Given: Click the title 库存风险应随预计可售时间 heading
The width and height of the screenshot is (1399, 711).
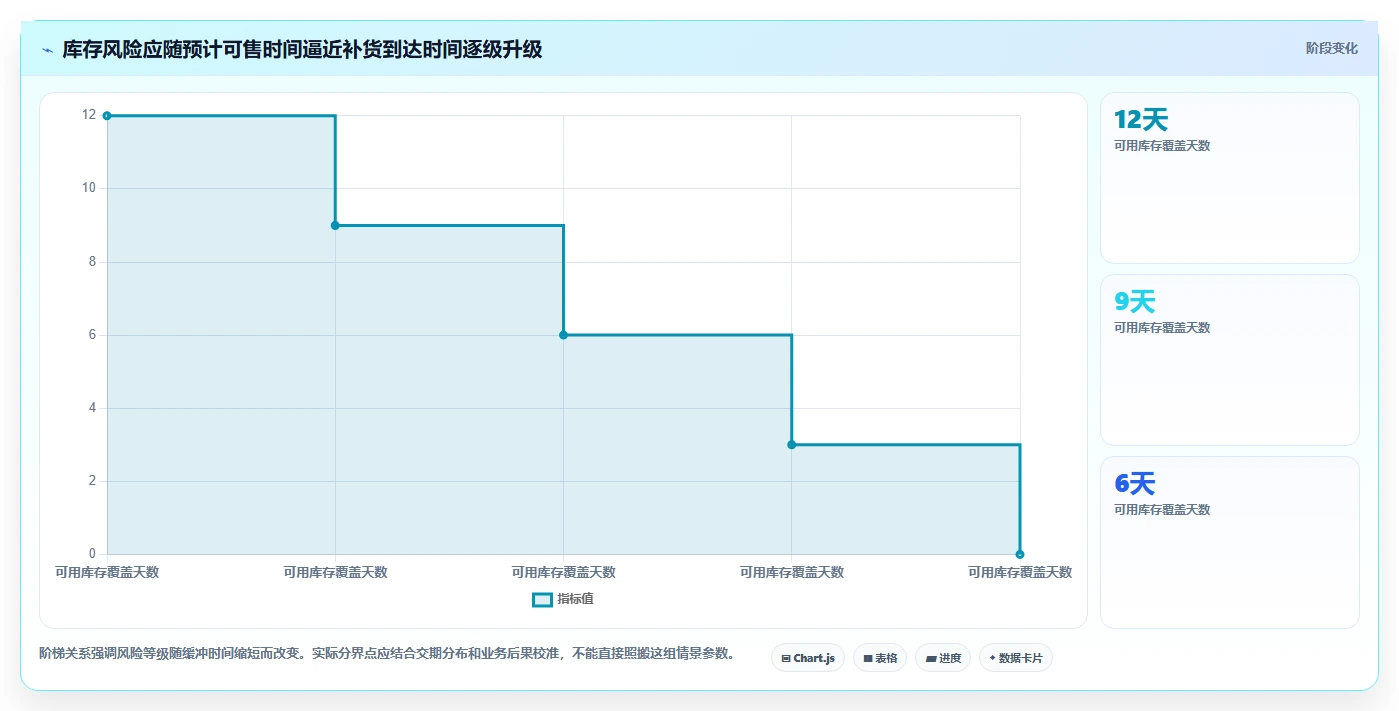Looking at the screenshot, I should 302,49.
